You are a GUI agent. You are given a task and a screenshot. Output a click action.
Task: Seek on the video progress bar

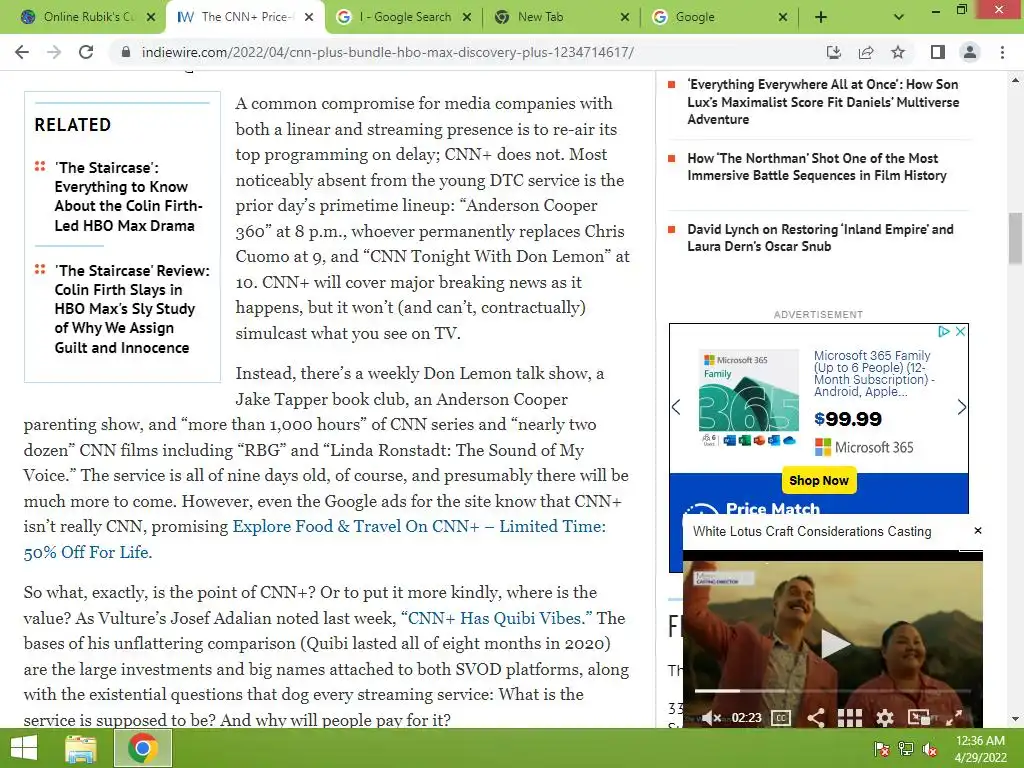[833, 690]
